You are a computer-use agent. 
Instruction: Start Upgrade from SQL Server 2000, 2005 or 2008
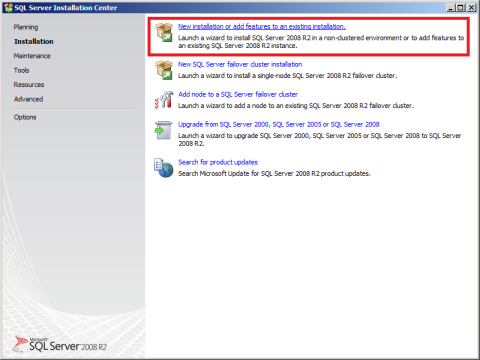(x=279, y=124)
